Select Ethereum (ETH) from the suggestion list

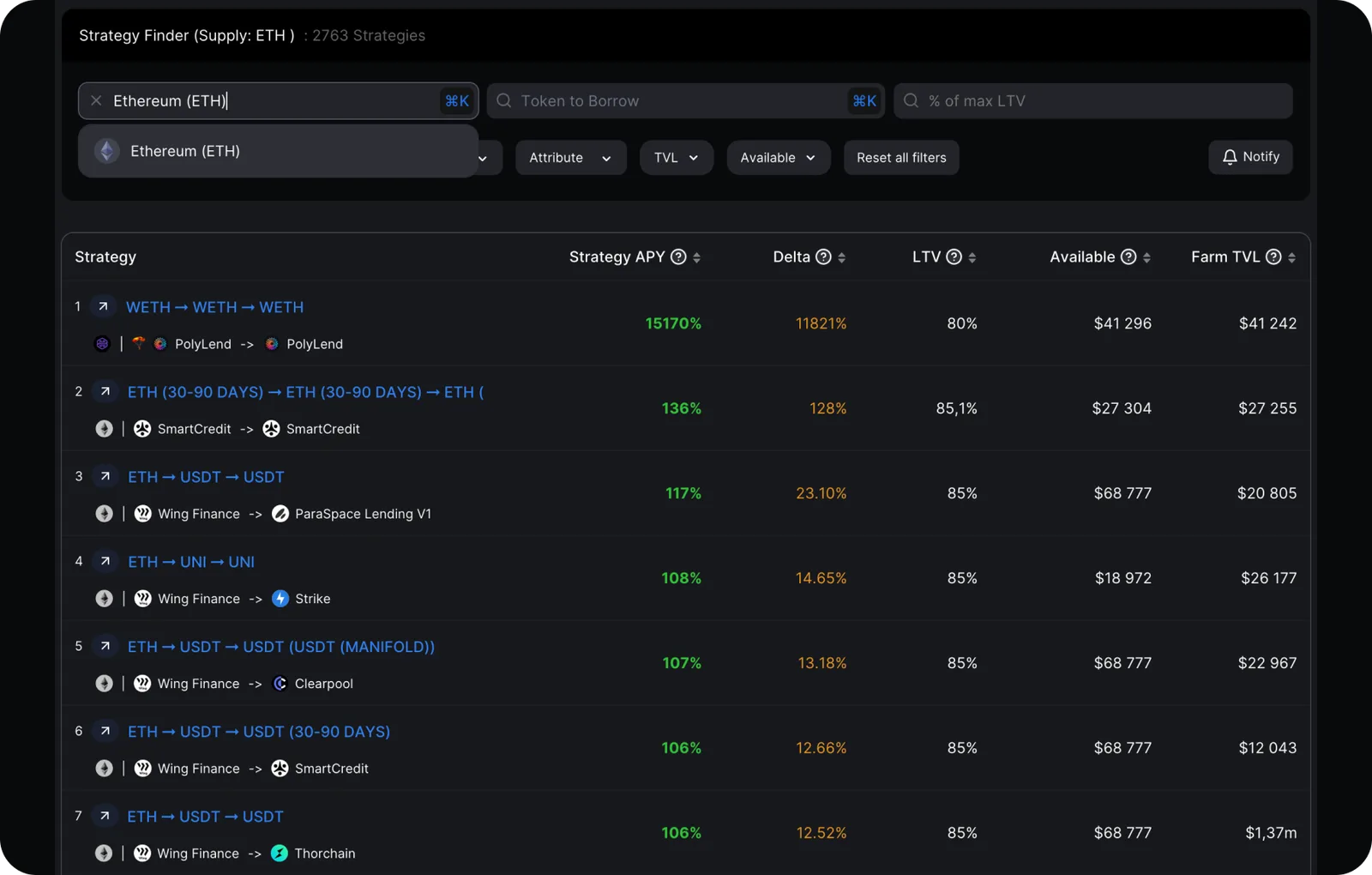click(278, 151)
